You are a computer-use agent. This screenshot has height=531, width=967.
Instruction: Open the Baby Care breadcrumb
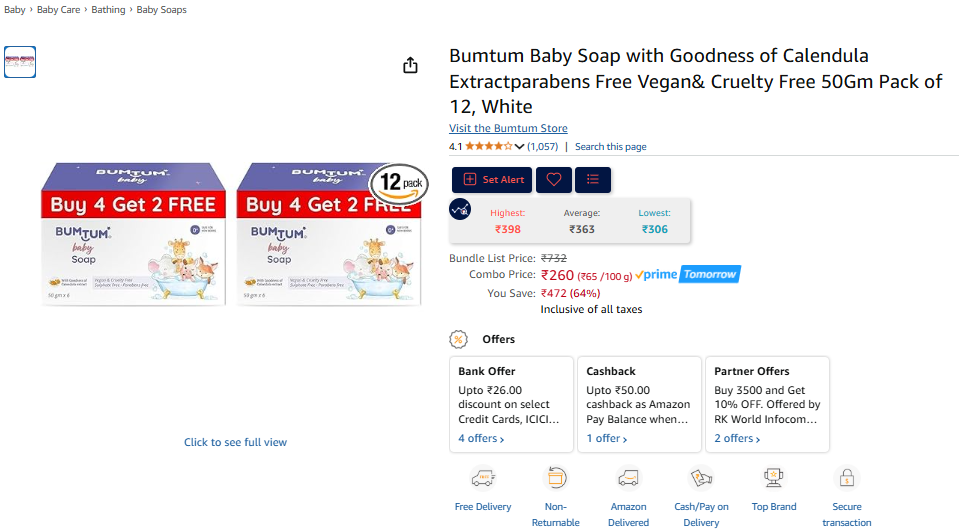click(58, 10)
